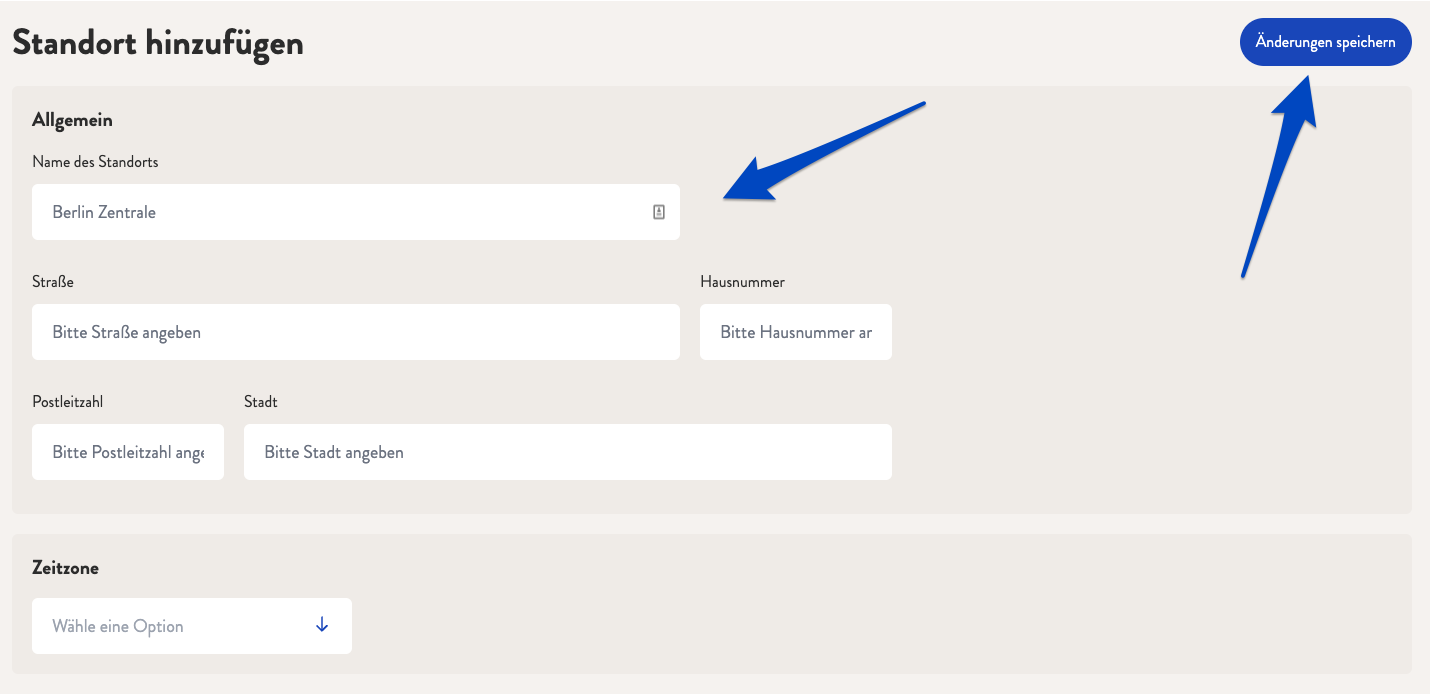Click the contact autofill icon in name field
Screen dimensions: 1430x695
point(659,212)
